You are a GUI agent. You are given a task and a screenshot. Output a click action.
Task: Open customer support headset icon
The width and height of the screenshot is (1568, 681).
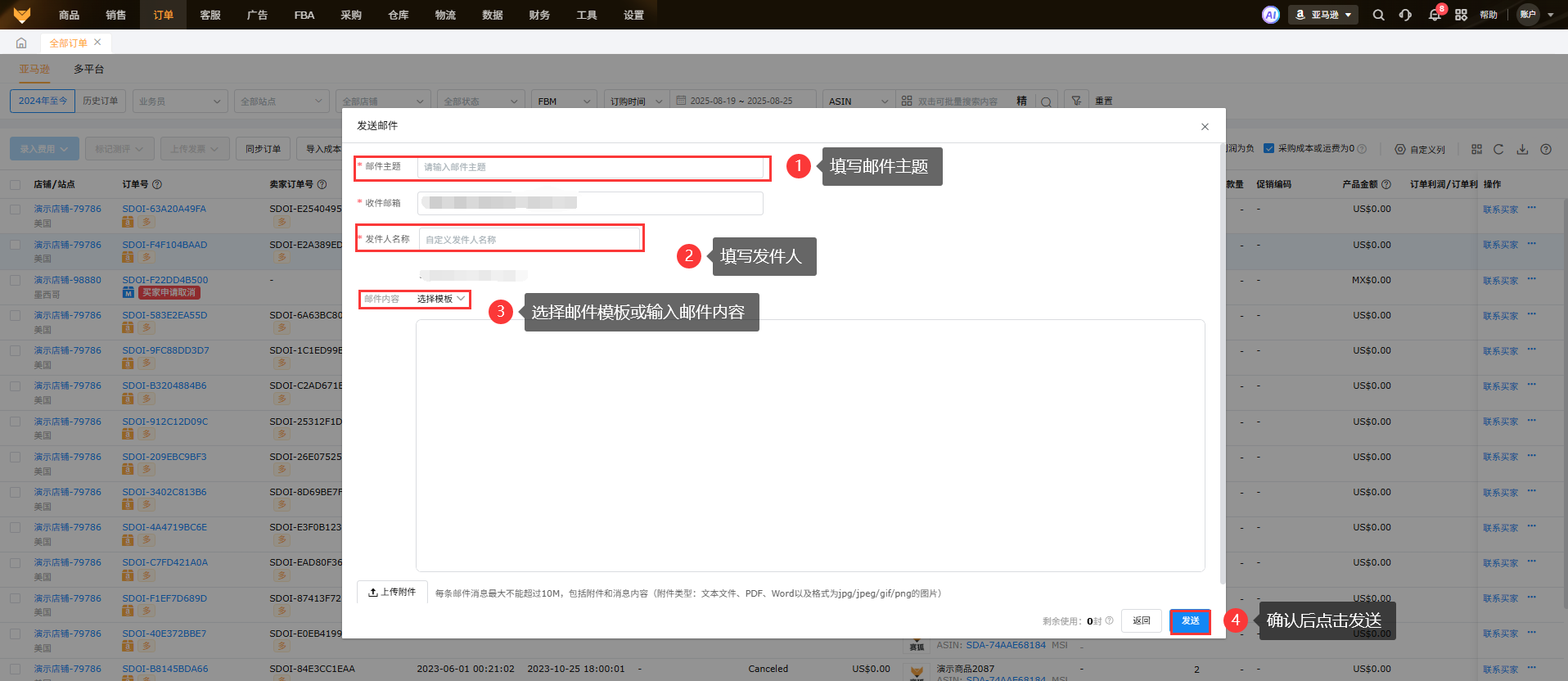1405,15
